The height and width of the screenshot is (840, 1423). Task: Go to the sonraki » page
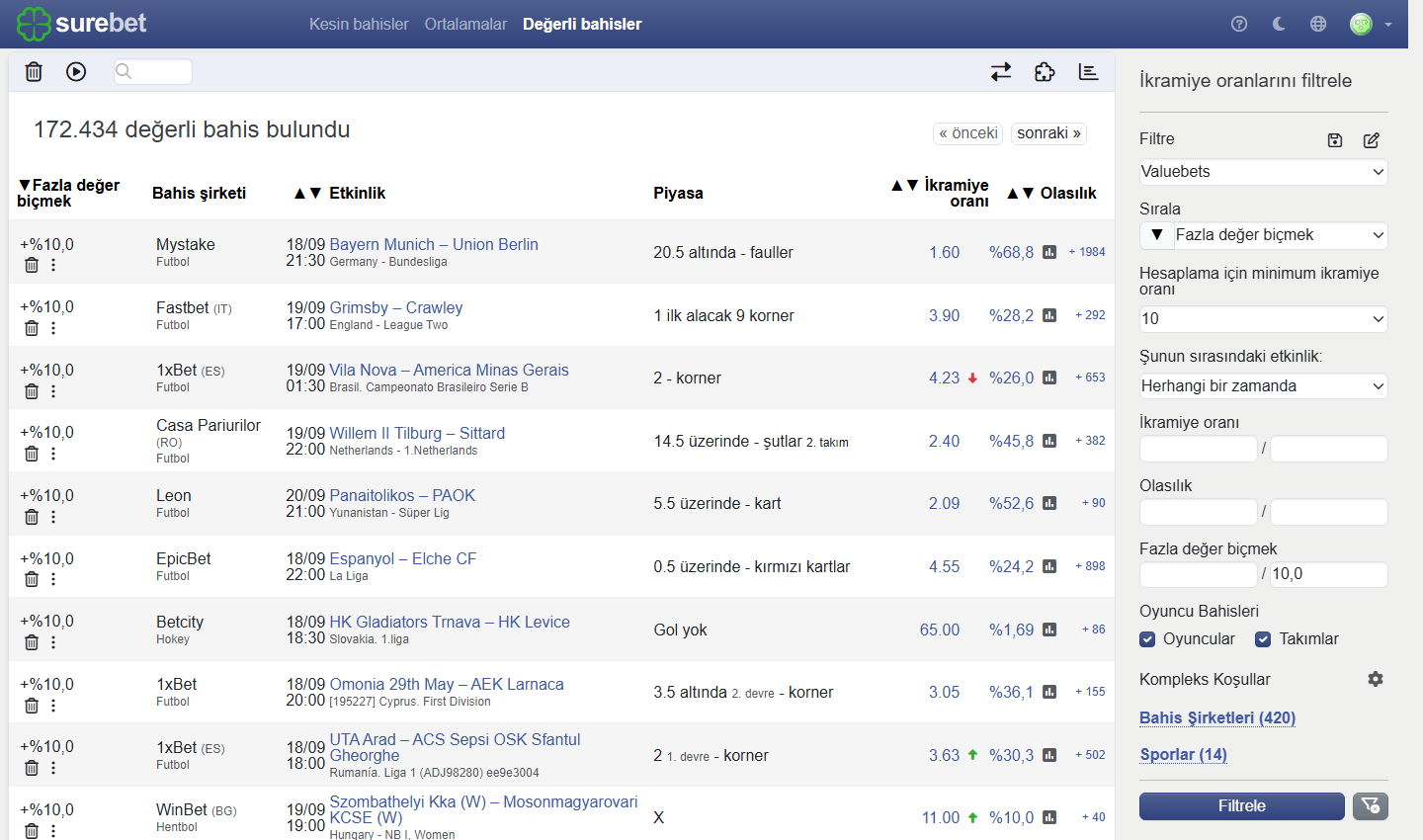coord(1048,133)
